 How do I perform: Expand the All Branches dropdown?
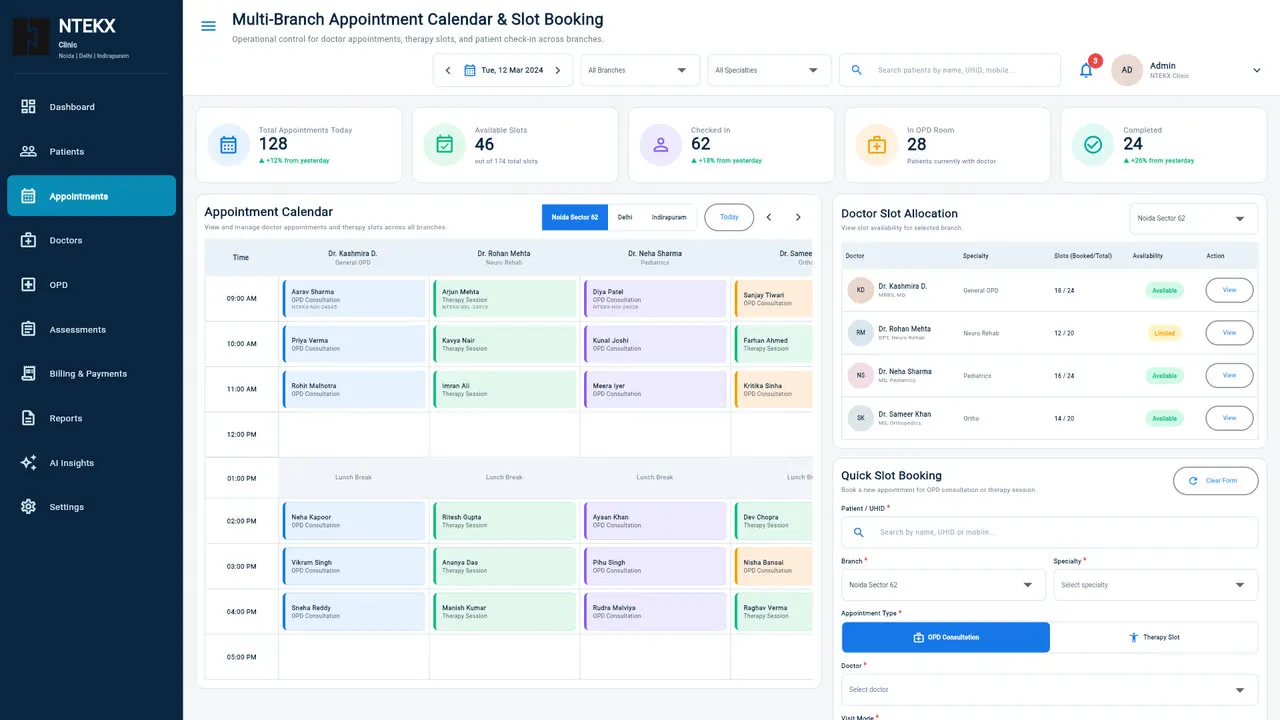pos(640,70)
